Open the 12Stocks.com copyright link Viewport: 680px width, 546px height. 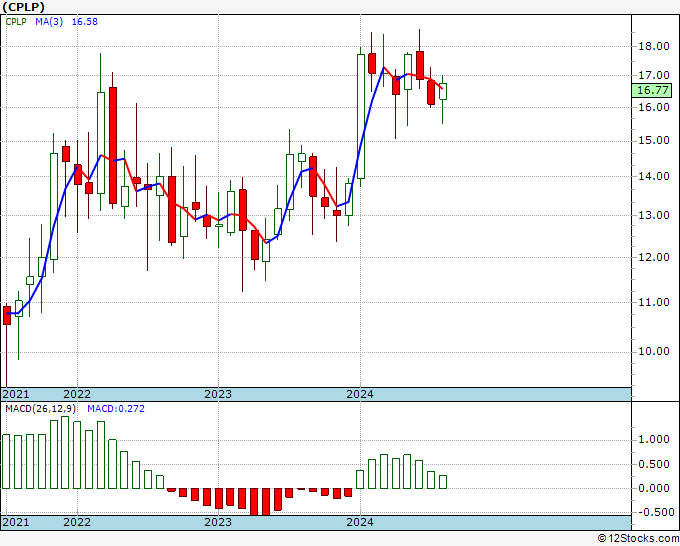coord(638,539)
